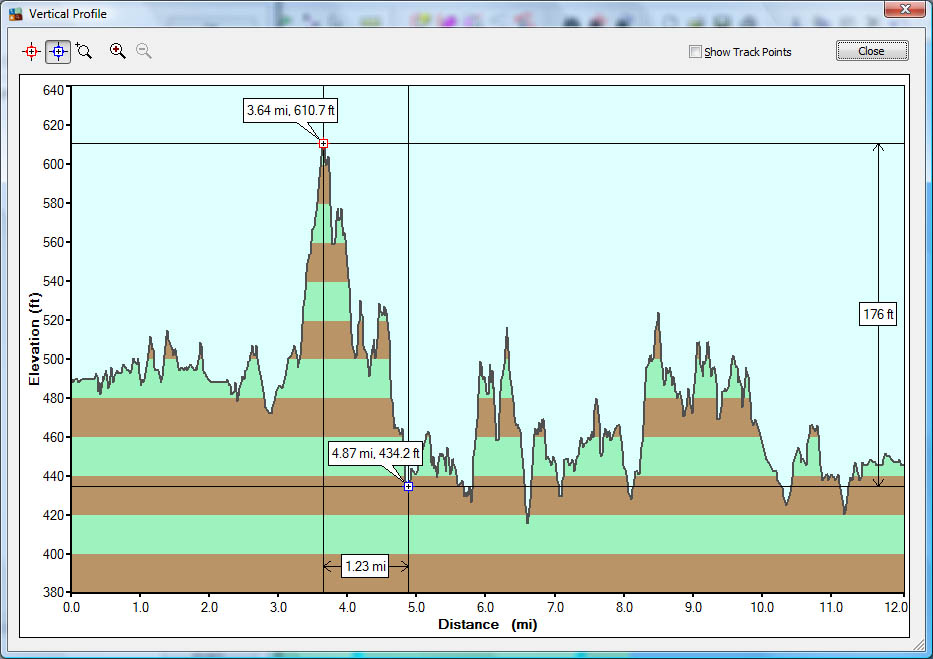Click the 176 ft elevation difference label
The width and height of the screenshot is (933, 659).
click(x=878, y=315)
